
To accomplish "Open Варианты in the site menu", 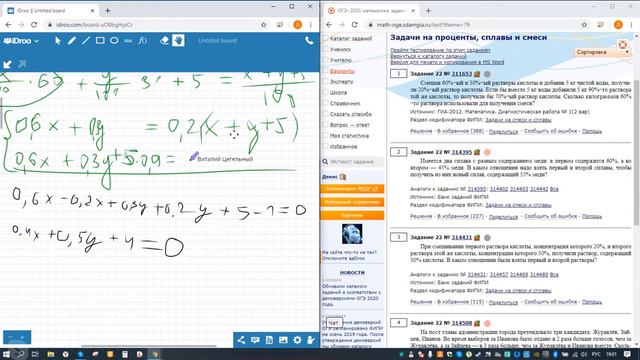I will pyautogui.click(x=342, y=71).
